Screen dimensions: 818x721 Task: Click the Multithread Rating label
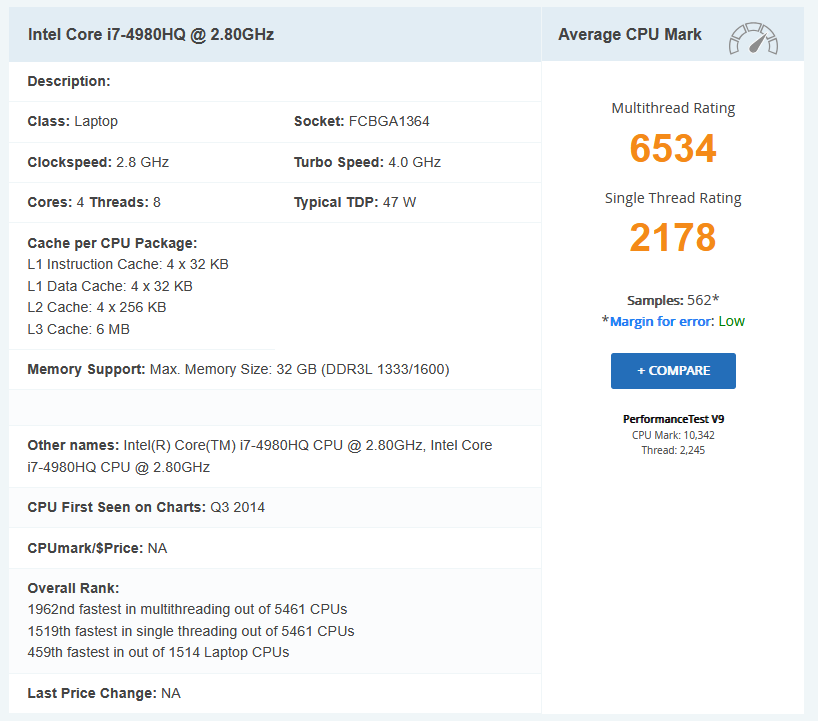[673, 108]
